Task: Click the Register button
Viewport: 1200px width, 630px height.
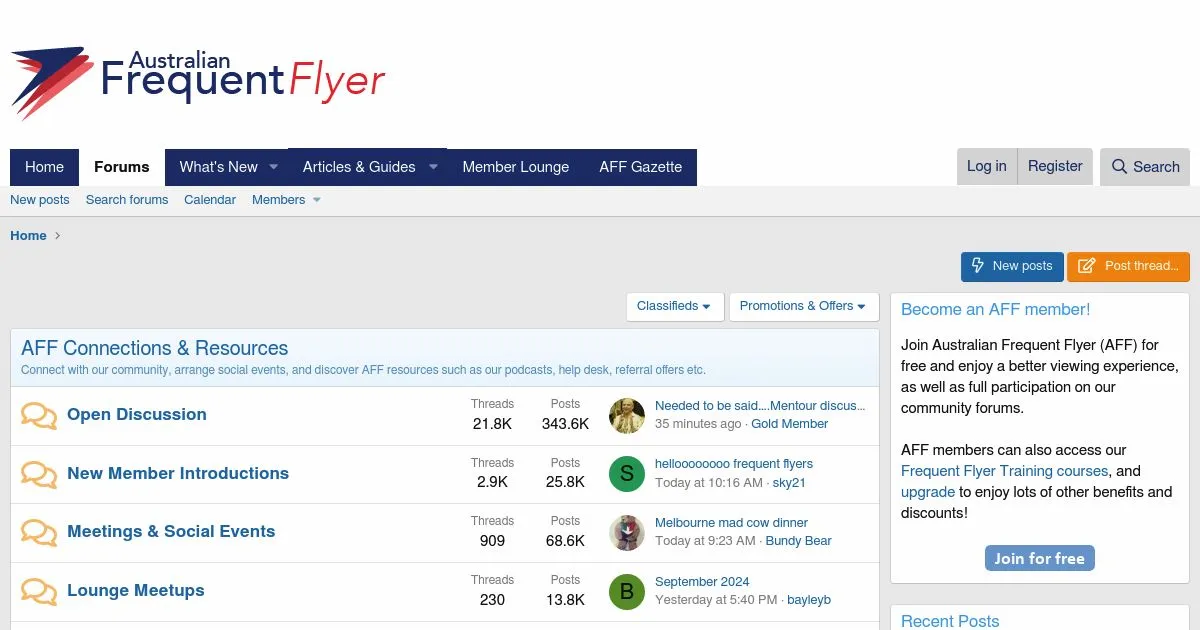Action: point(1055,166)
